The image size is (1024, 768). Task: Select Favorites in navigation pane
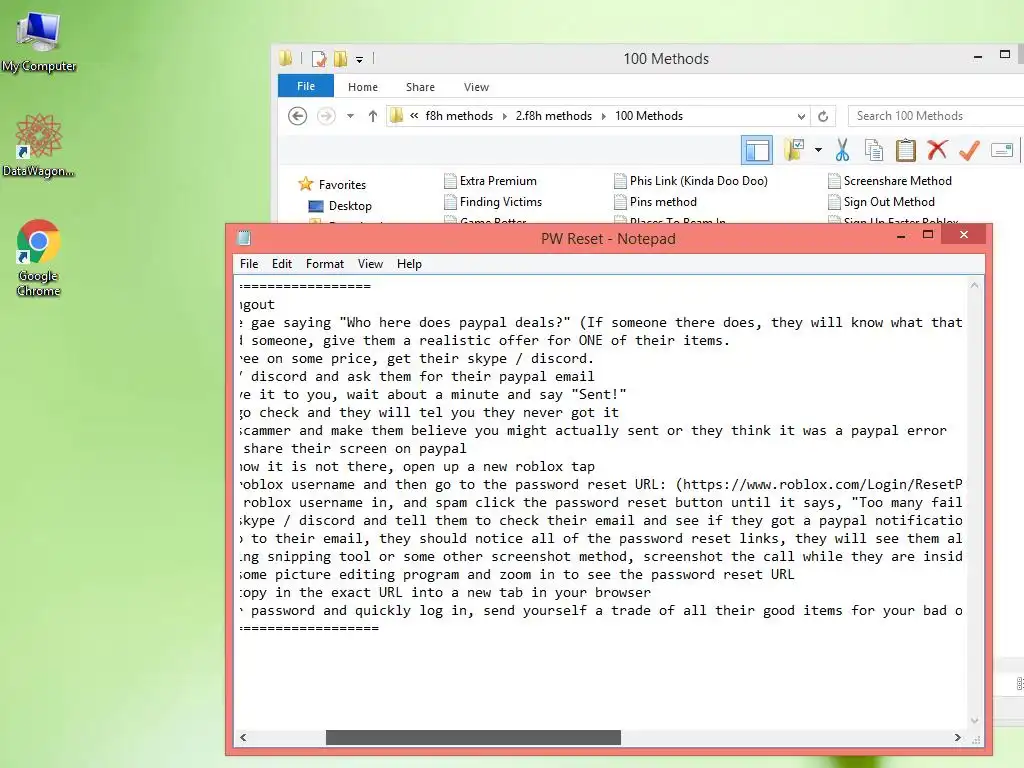pyautogui.click(x=332, y=184)
